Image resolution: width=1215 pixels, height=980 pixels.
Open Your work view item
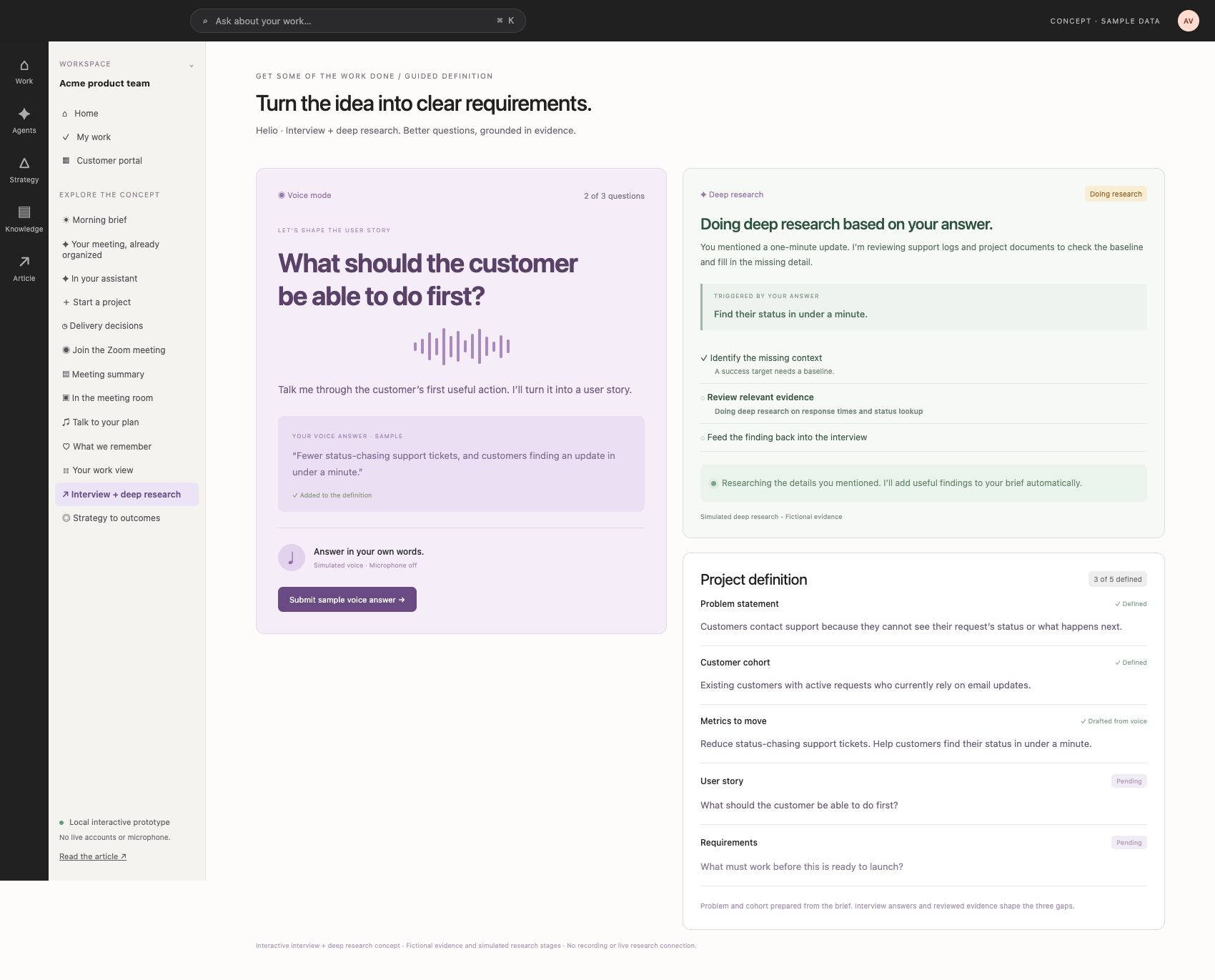(x=127, y=470)
